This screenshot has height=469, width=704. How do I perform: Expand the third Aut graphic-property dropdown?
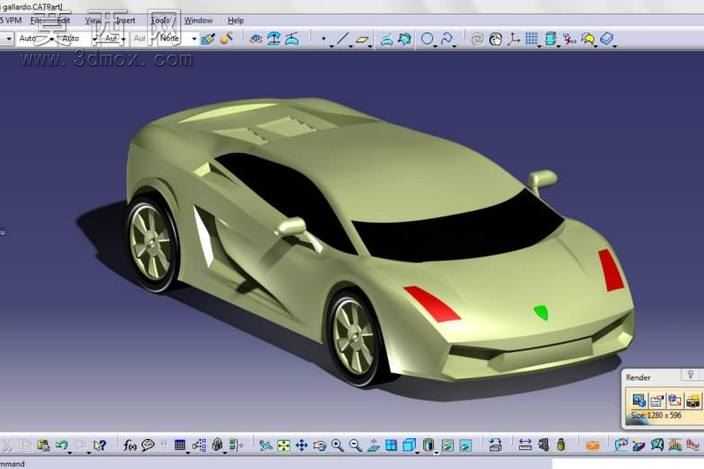click(123, 39)
